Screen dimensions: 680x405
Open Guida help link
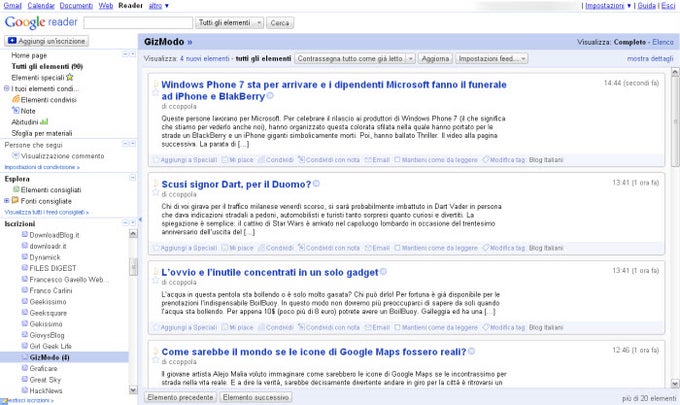646,6
